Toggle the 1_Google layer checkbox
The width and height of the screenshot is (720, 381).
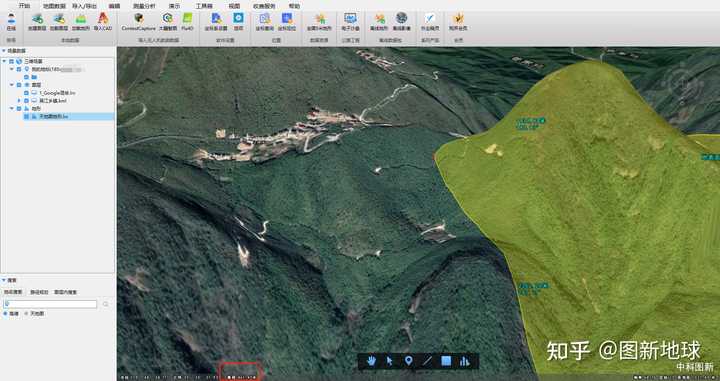point(26,93)
